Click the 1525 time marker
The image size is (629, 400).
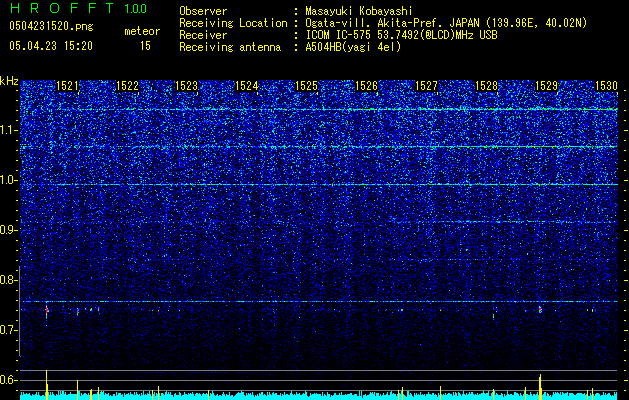306,86
